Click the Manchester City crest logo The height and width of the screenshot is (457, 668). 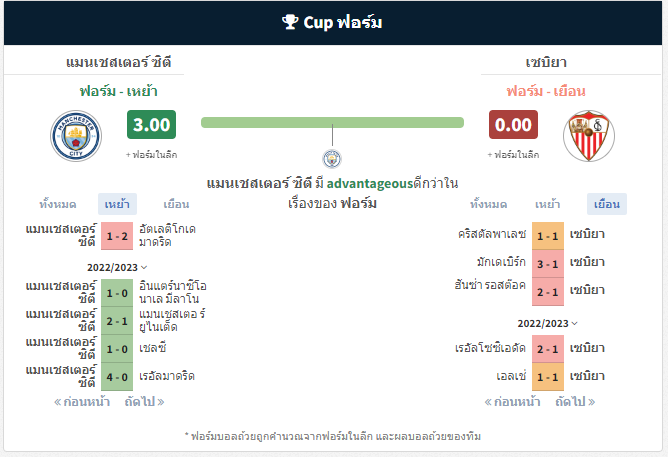point(76,136)
